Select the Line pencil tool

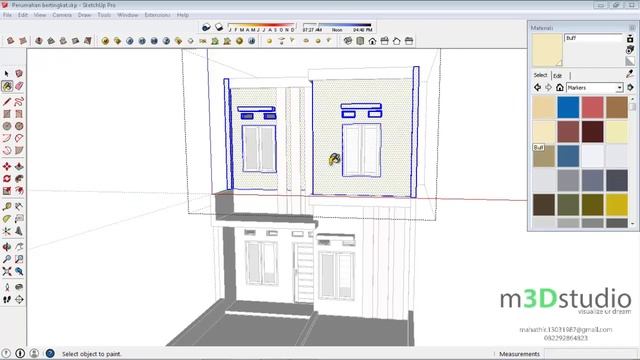tap(7, 102)
